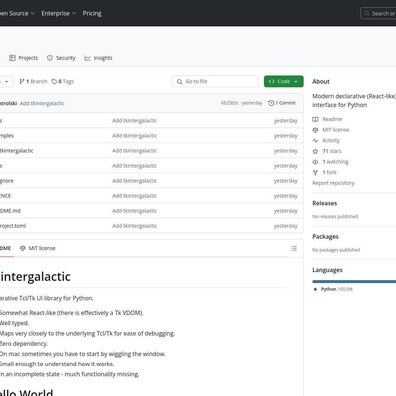Open the README outline list icon
Image resolution: width=396 pixels, height=396 pixels.
click(x=294, y=248)
